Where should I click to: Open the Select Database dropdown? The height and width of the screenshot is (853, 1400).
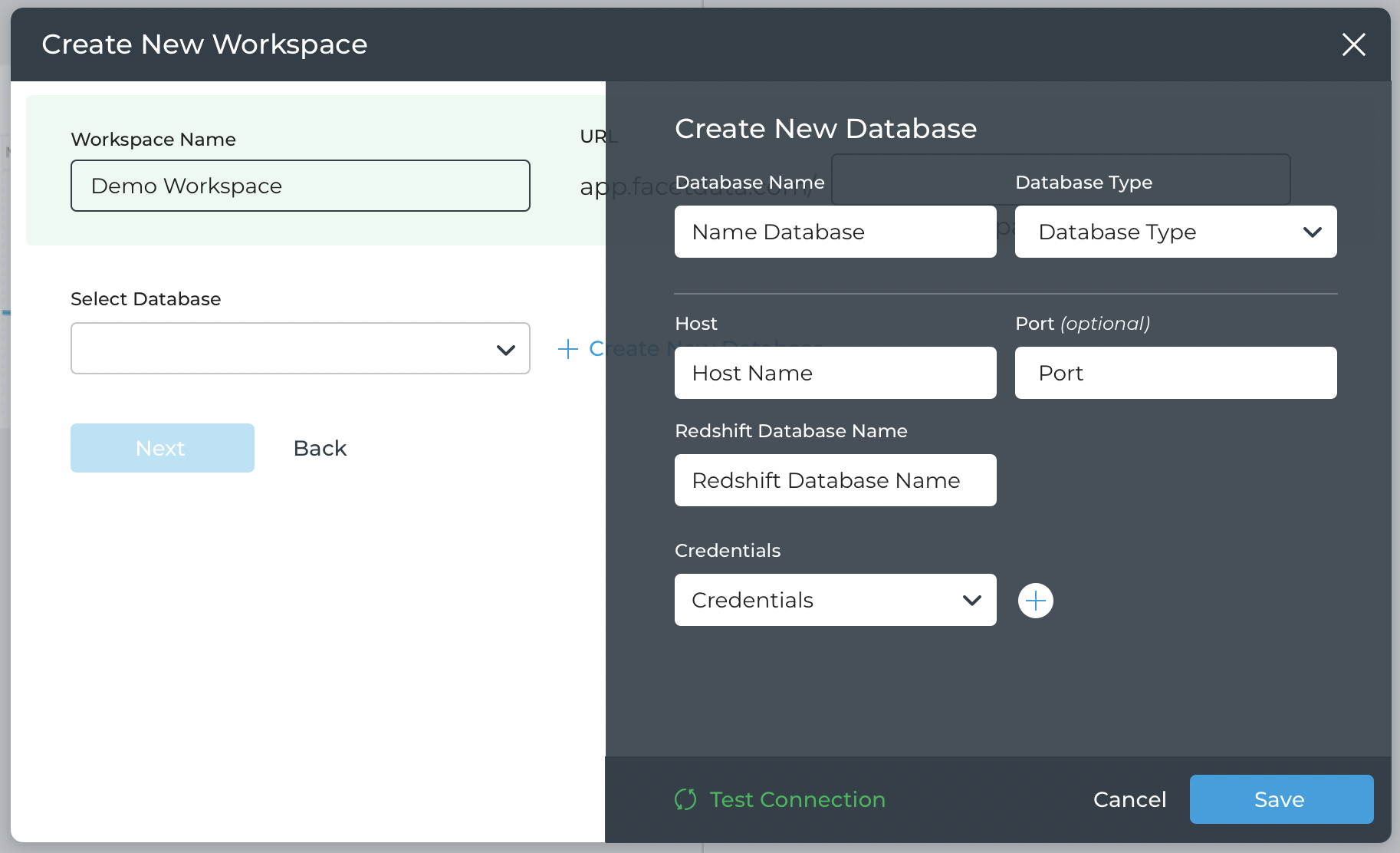click(300, 348)
